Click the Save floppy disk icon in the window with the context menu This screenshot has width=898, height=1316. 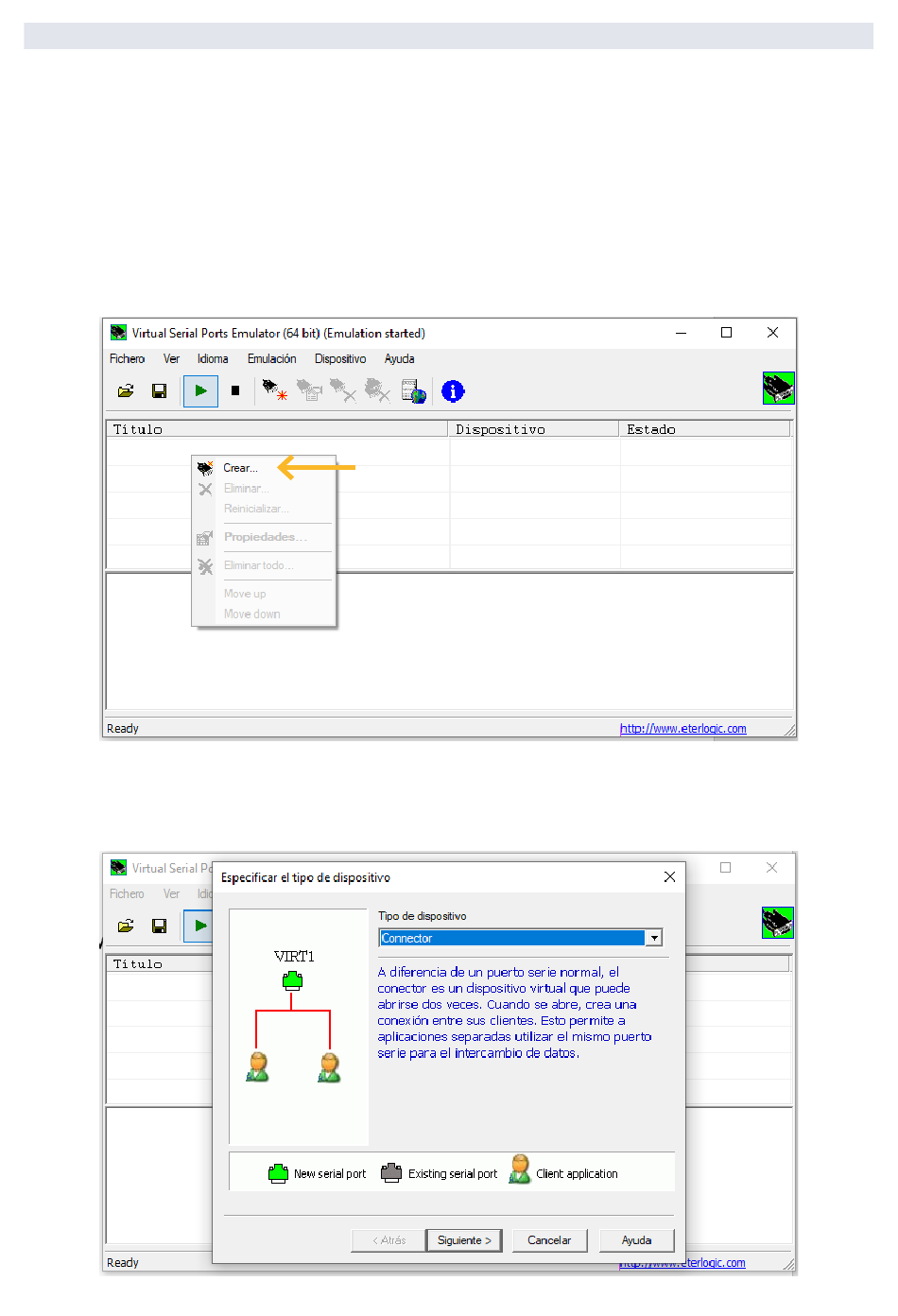(x=160, y=391)
